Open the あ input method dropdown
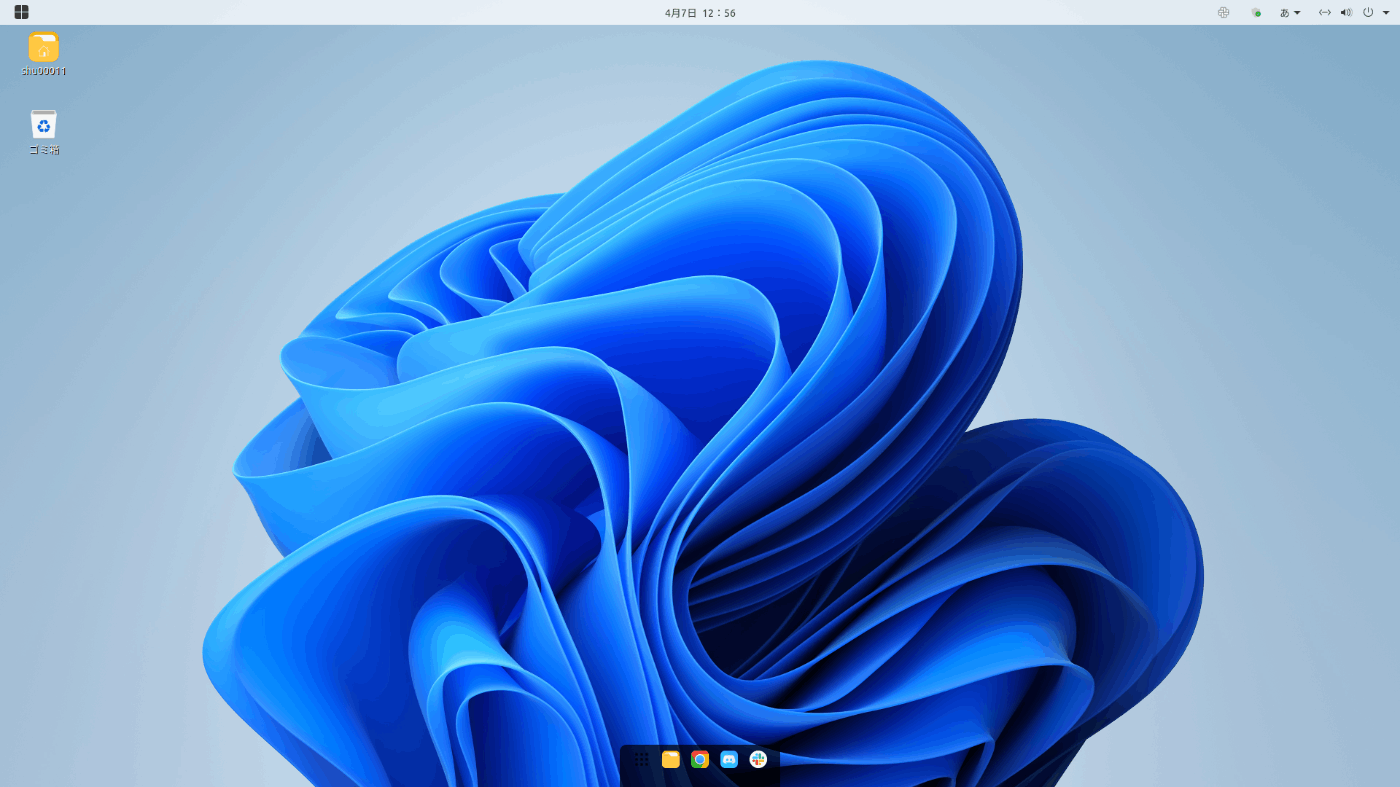The image size is (1400, 787). 1290,13
